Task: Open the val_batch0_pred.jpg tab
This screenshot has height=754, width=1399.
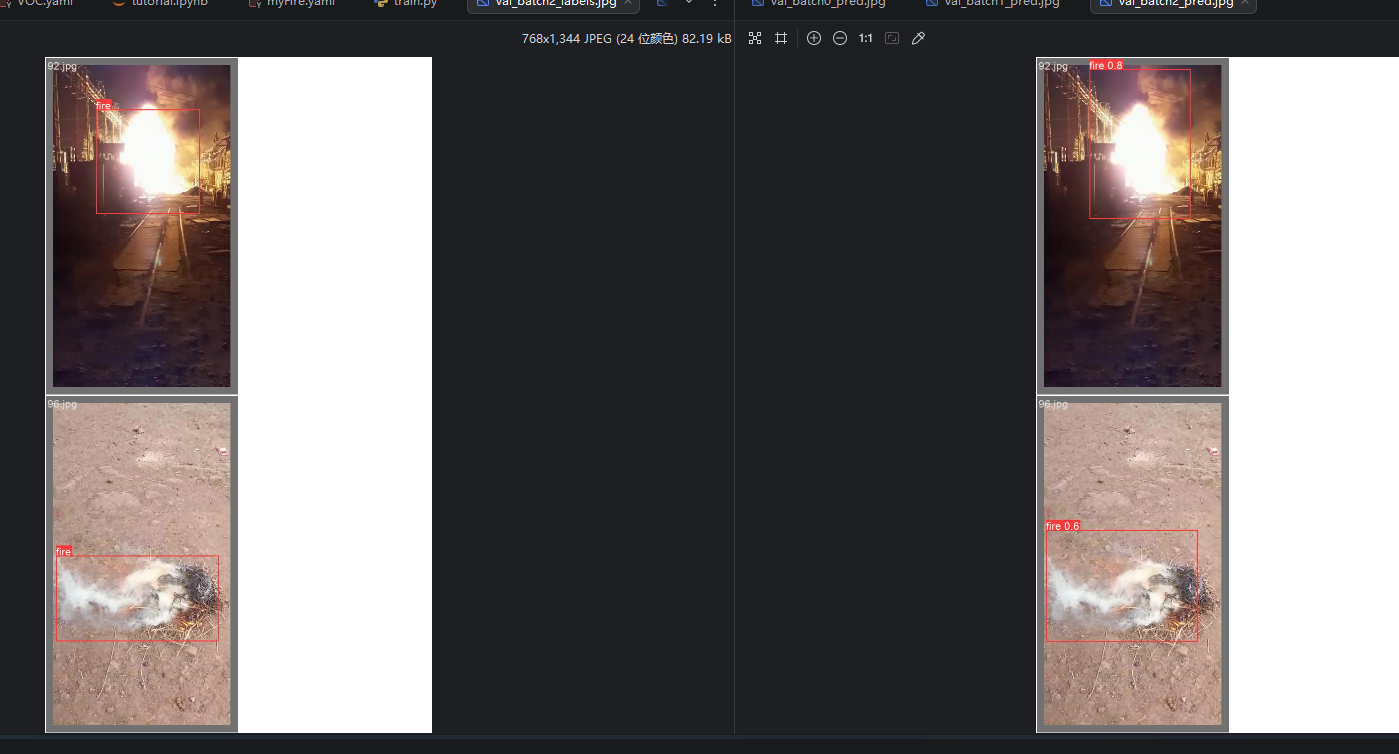Action: tap(817, 4)
